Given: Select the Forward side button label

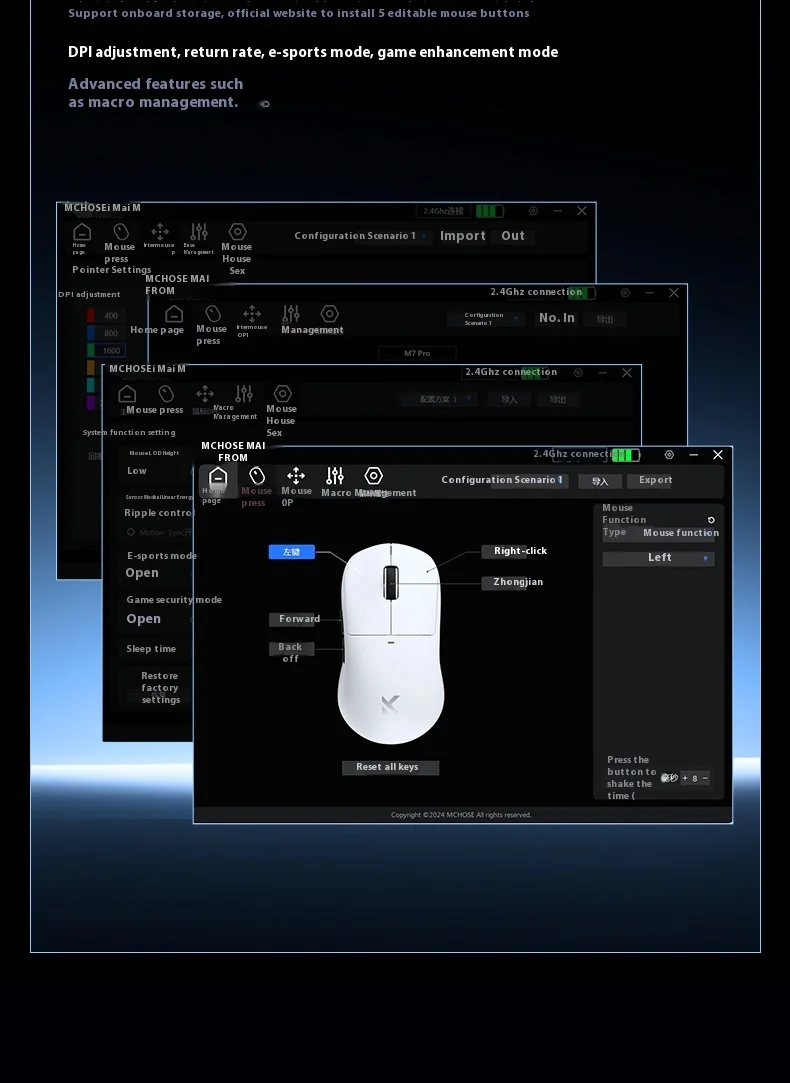Looking at the screenshot, I should [x=297, y=620].
